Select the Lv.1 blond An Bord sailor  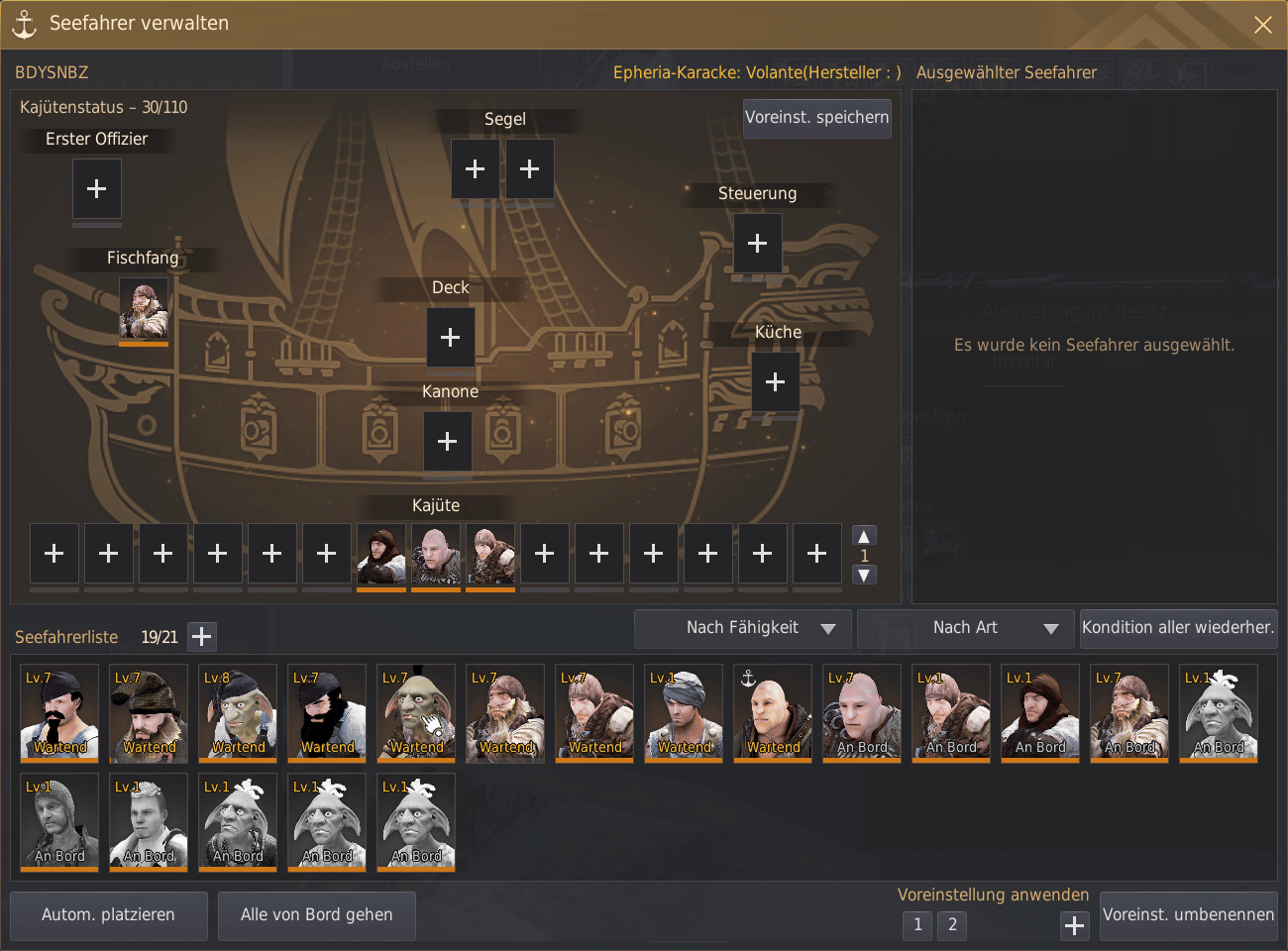tap(149, 821)
